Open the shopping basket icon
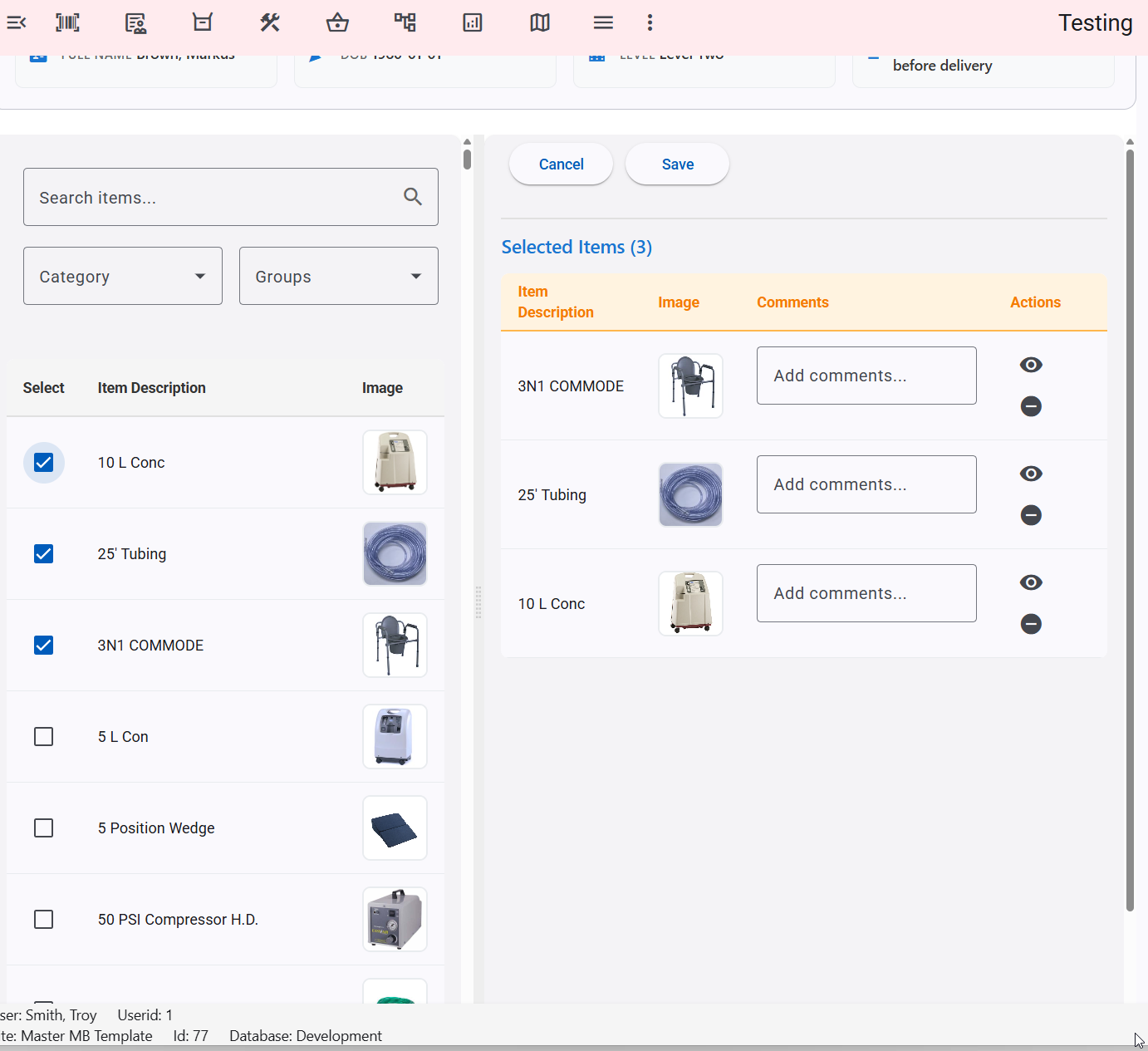Screen dimensions: 1148x1051 338,22
